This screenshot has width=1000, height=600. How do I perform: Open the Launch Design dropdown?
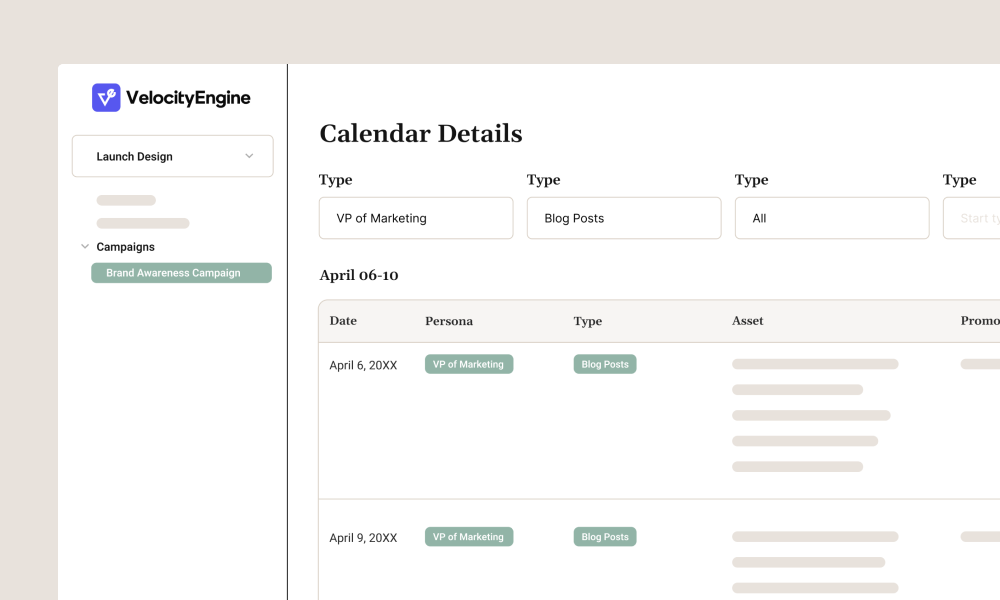[x=172, y=157]
